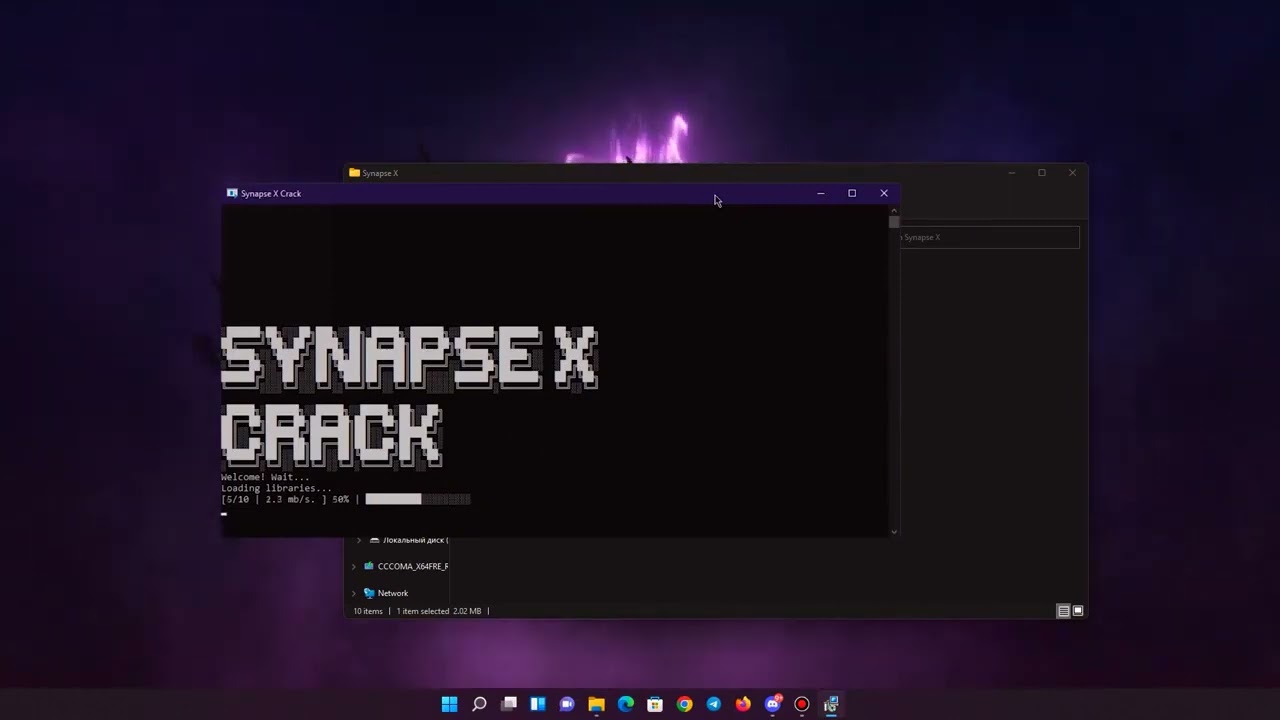Select CCCOMA_X64FRE in explorer sidebar
The width and height of the screenshot is (1280, 720).
[413, 566]
